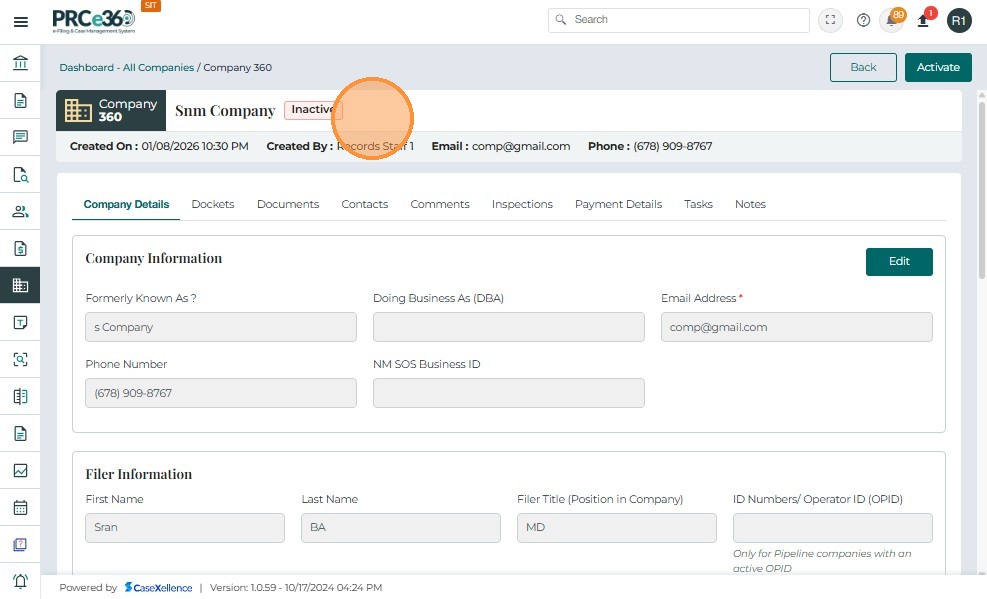Click the upload icon with red badge

coord(924,20)
